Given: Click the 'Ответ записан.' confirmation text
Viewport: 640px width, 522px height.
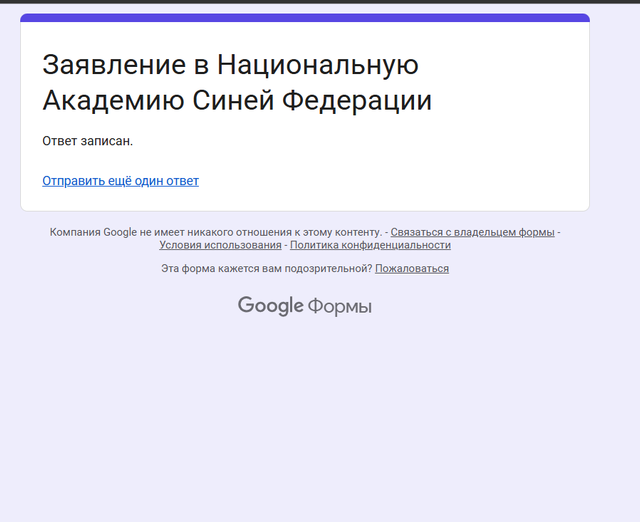Looking at the screenshot, I should click(88, 141).
